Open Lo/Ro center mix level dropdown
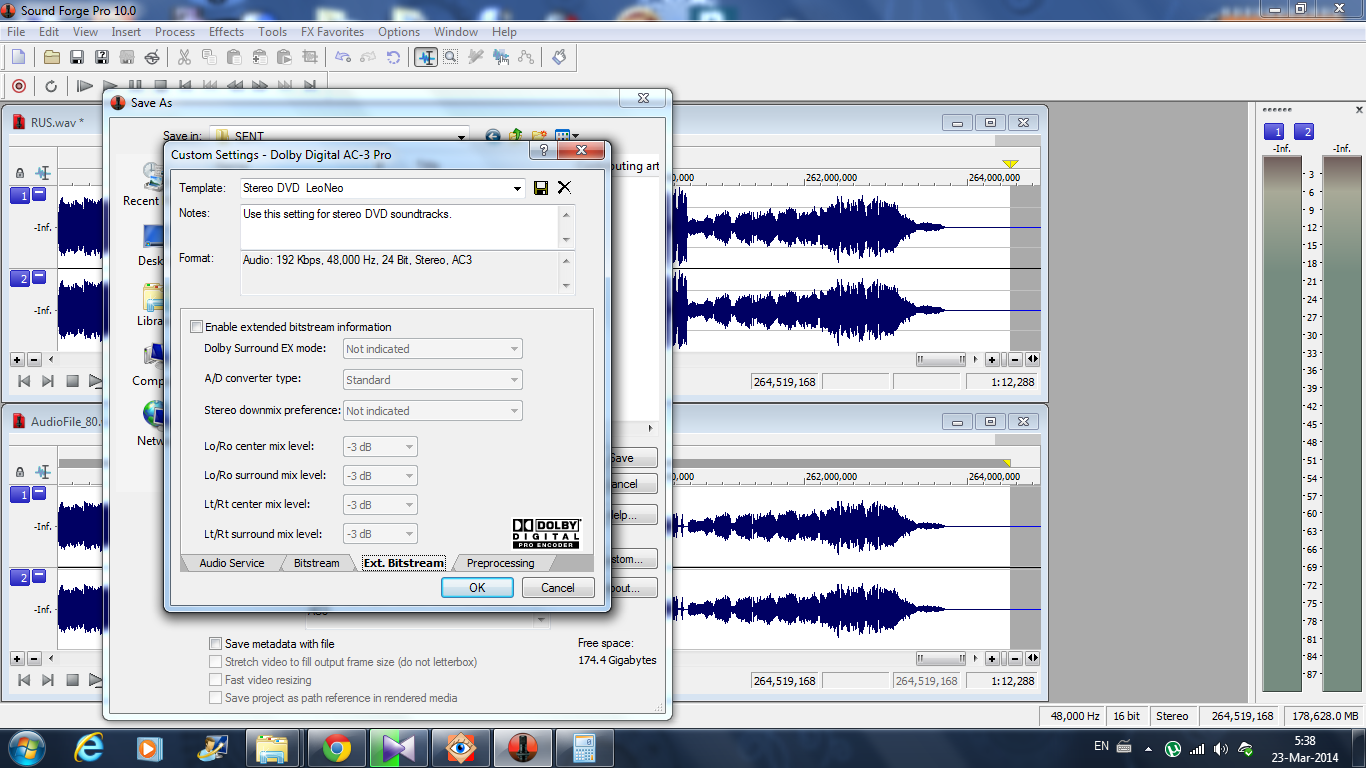1366x768 pixels. [x=380, y=447]
